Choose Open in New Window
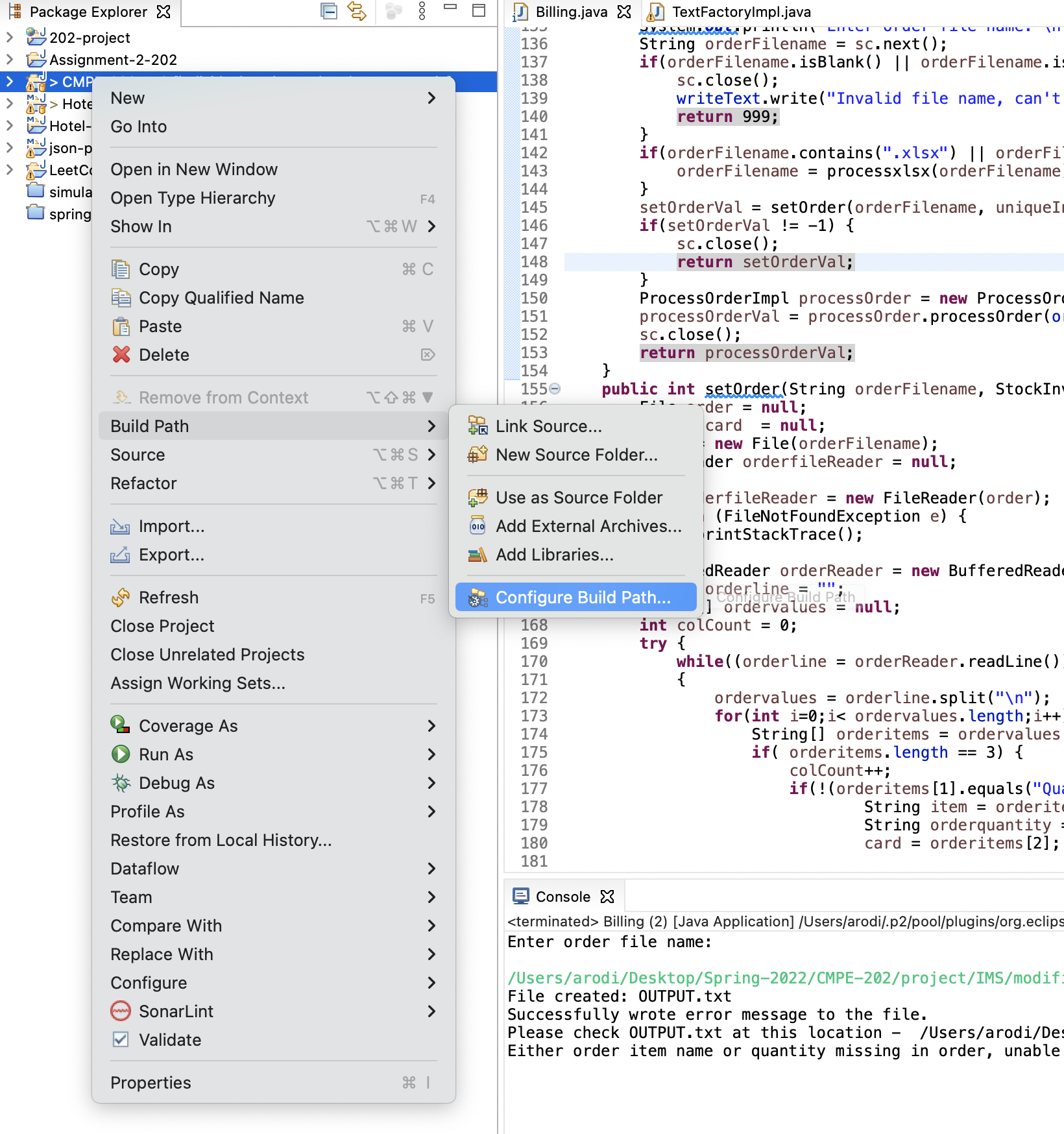Viewport: 1064px width, 1134px height. [x=273, y=169]
